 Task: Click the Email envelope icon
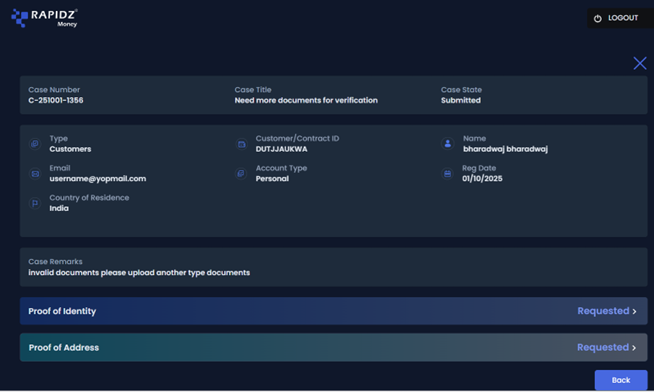point(35,173)
